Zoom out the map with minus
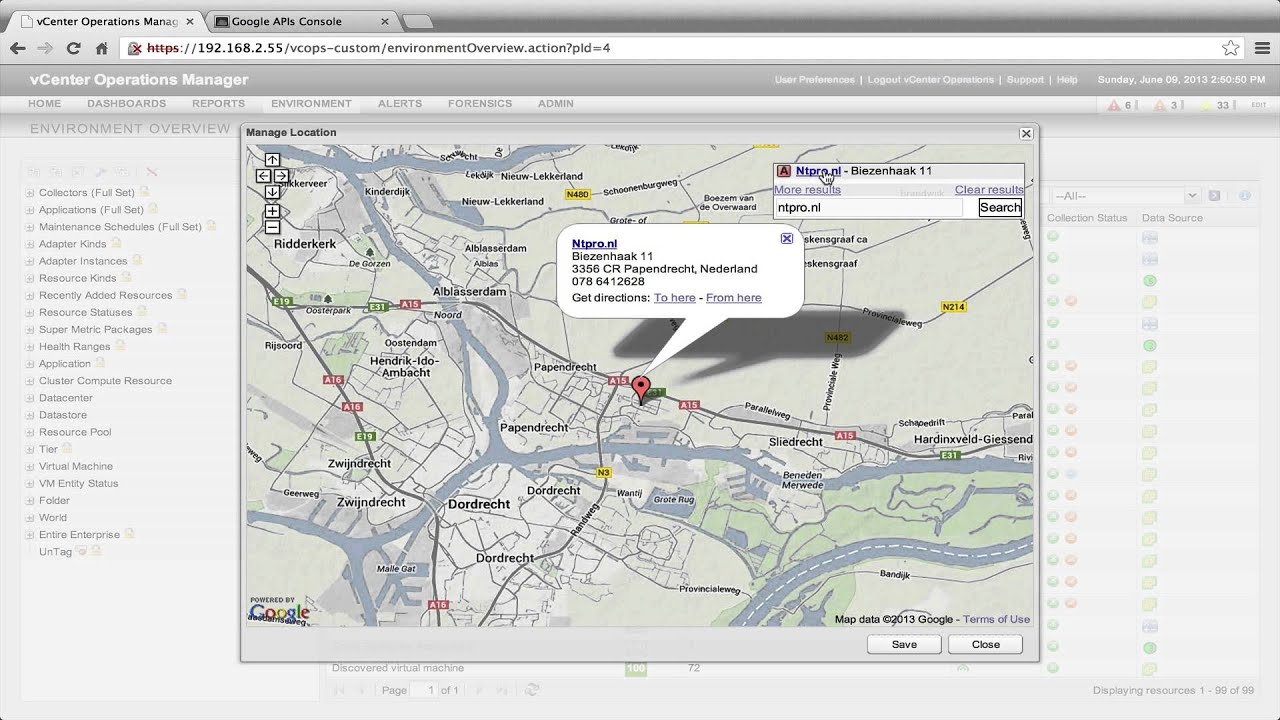 coord(272,228)
